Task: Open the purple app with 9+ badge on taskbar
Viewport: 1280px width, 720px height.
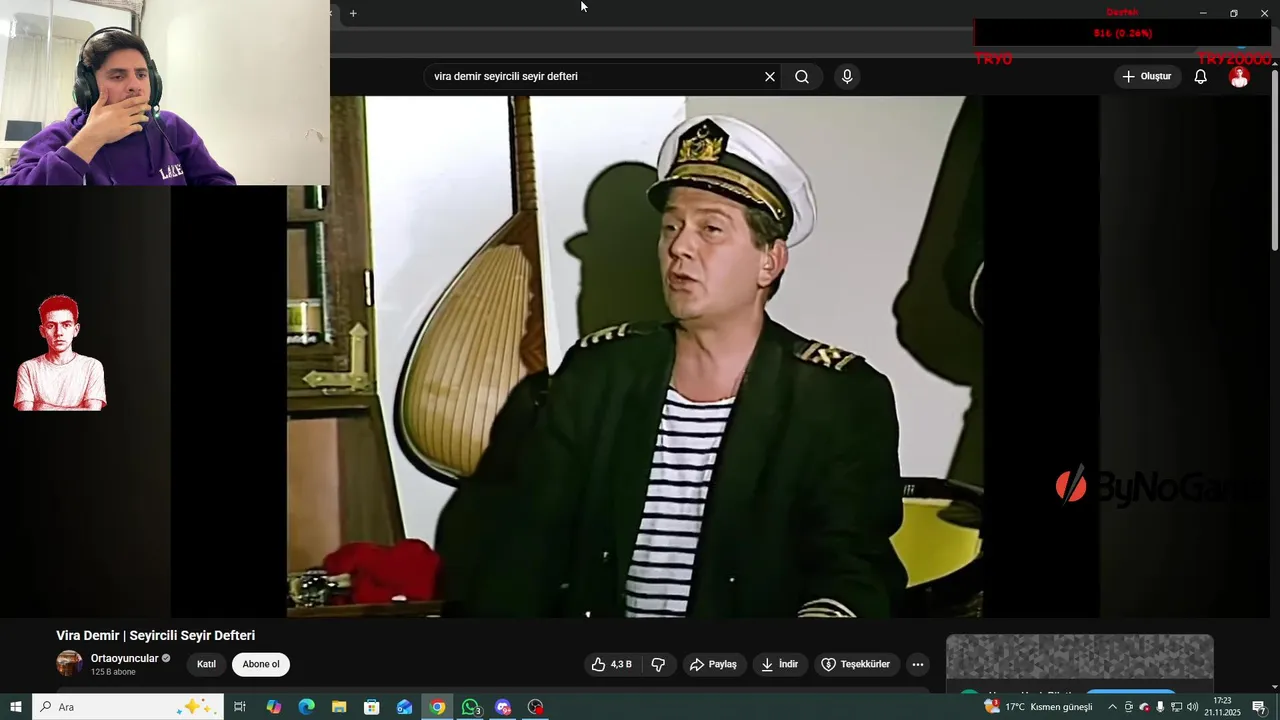Action: (x=503, y=707)
